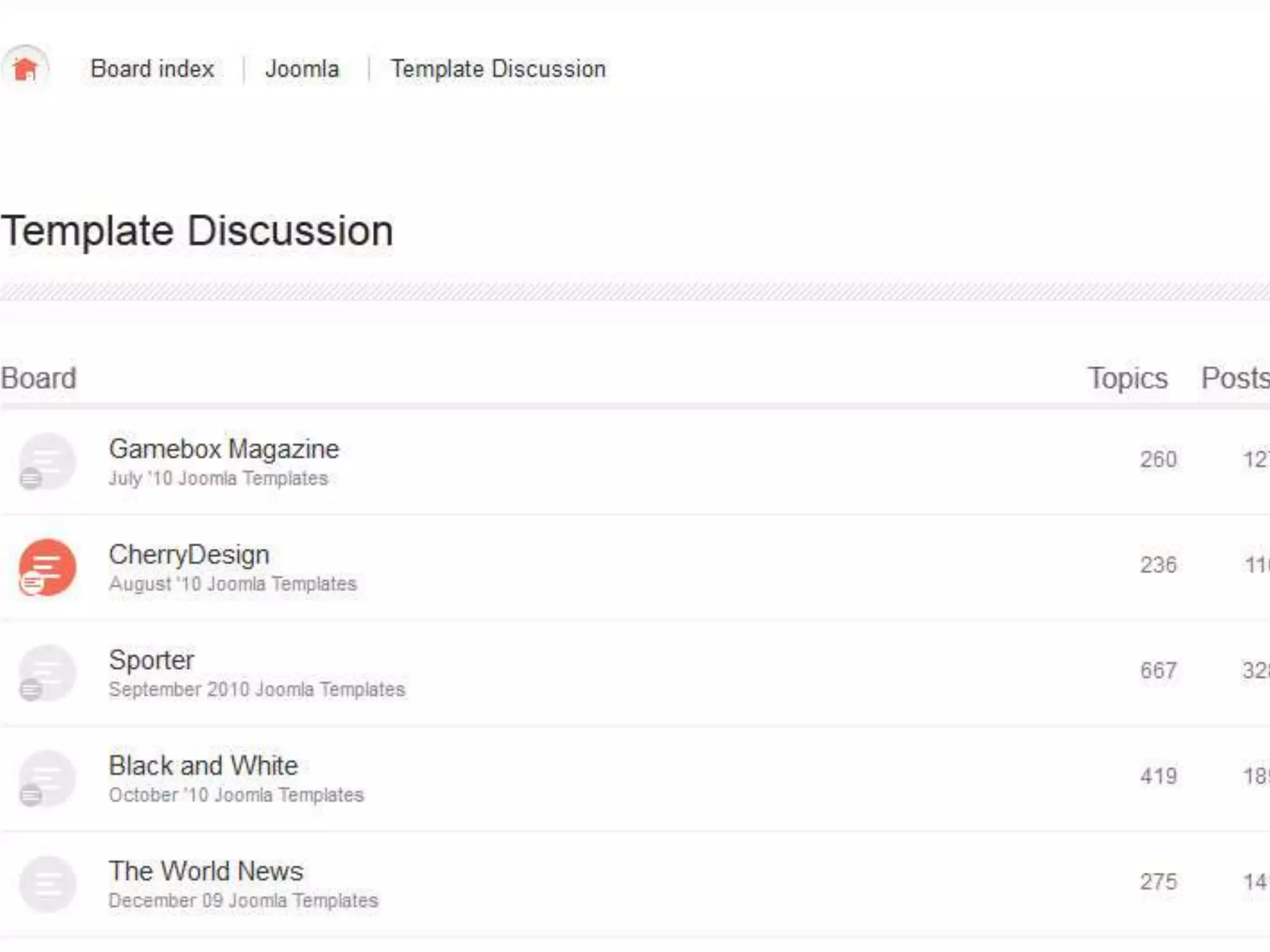Open The World News board

click(x=206, y=871)
